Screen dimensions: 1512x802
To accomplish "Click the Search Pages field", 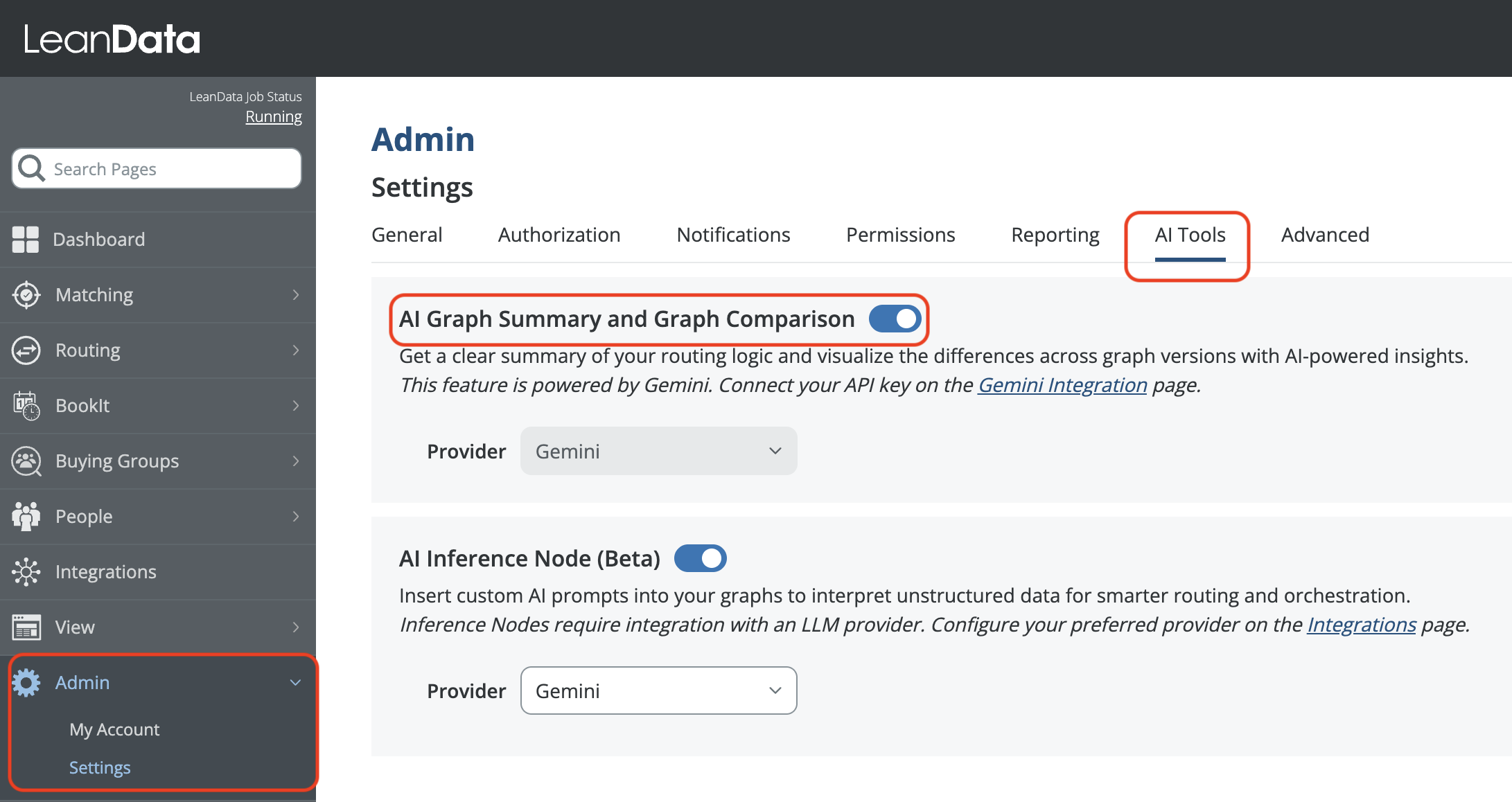I will 166,169.
